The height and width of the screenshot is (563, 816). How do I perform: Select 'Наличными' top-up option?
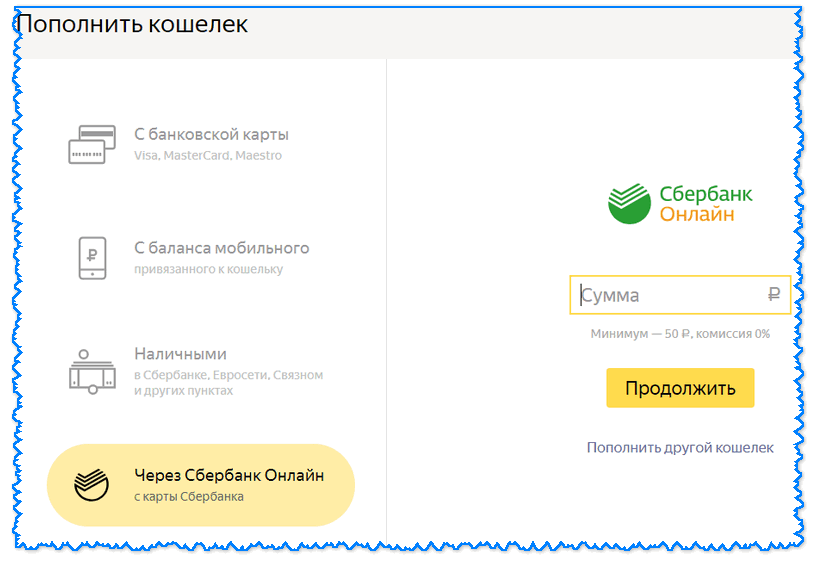pyautogui.click(x=180, y=354)
